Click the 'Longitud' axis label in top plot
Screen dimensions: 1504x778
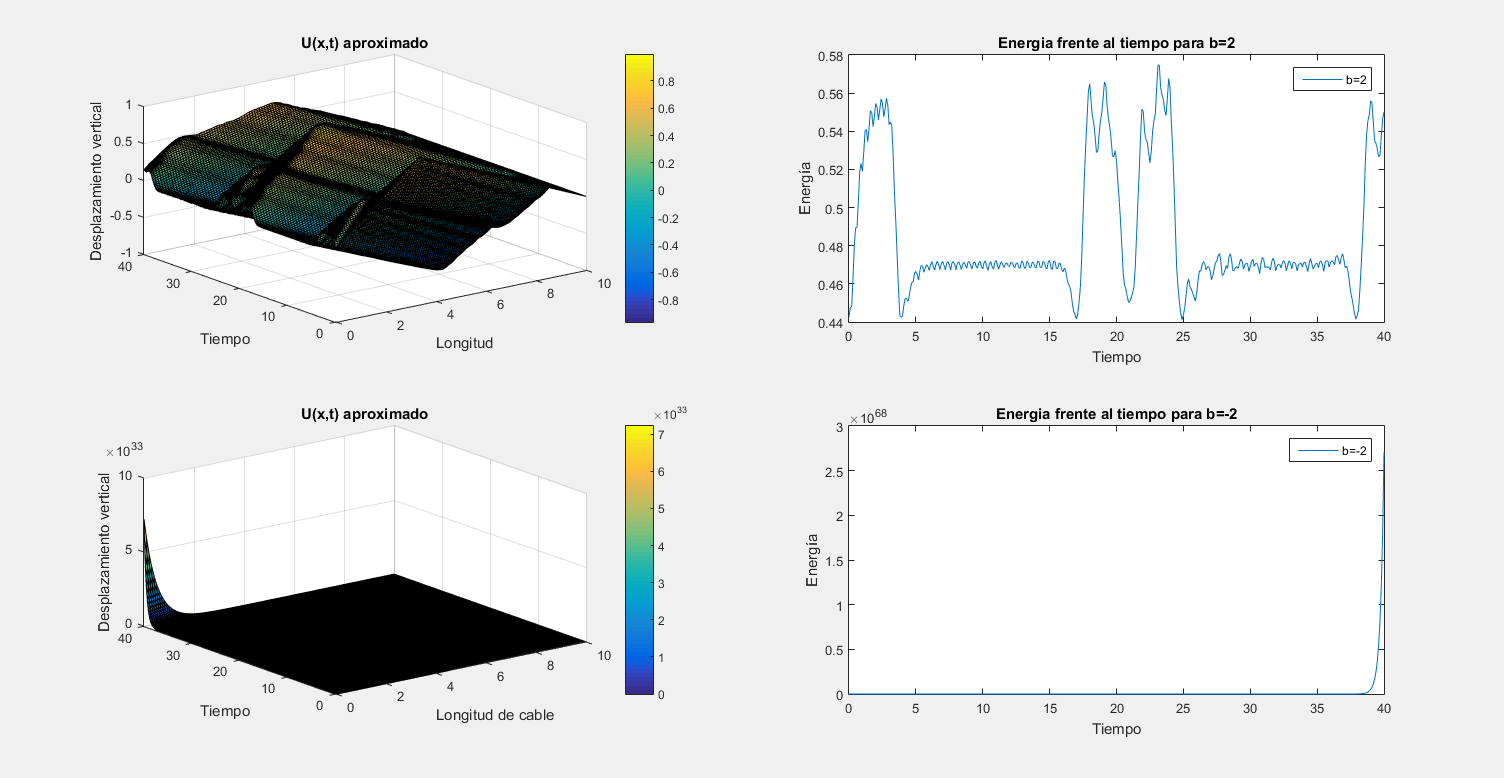(x=464, y=343)
